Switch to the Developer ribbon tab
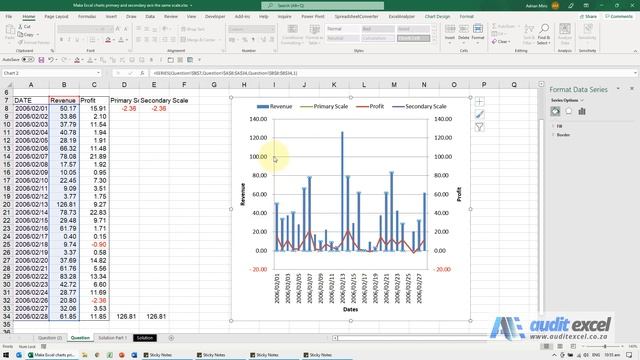Screen dimensions: 640x360 [215, 16]
